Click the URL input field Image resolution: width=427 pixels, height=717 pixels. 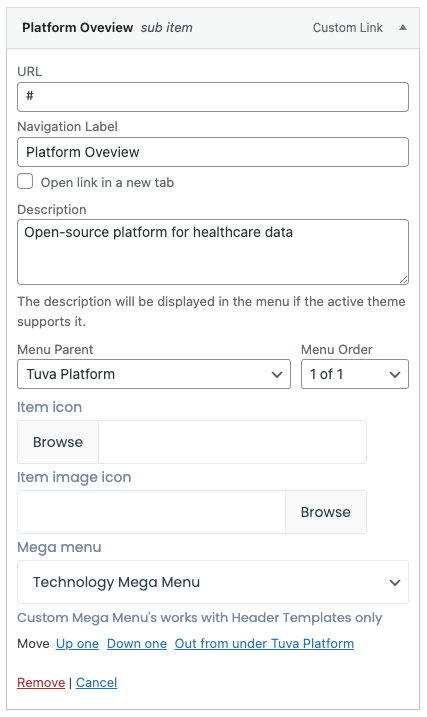[213, 97]
